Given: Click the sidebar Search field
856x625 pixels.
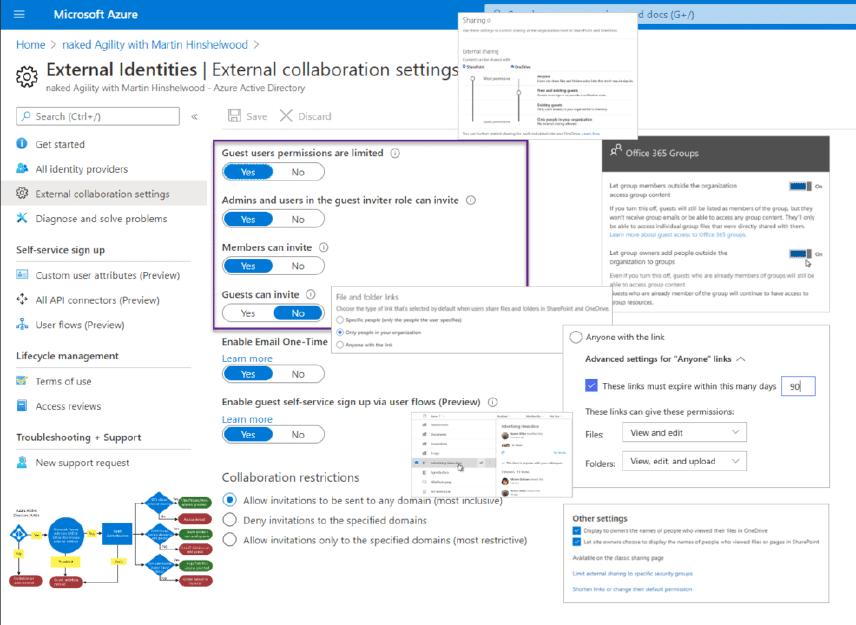Looking at the screenshot, I should click(x=98, y=116).
